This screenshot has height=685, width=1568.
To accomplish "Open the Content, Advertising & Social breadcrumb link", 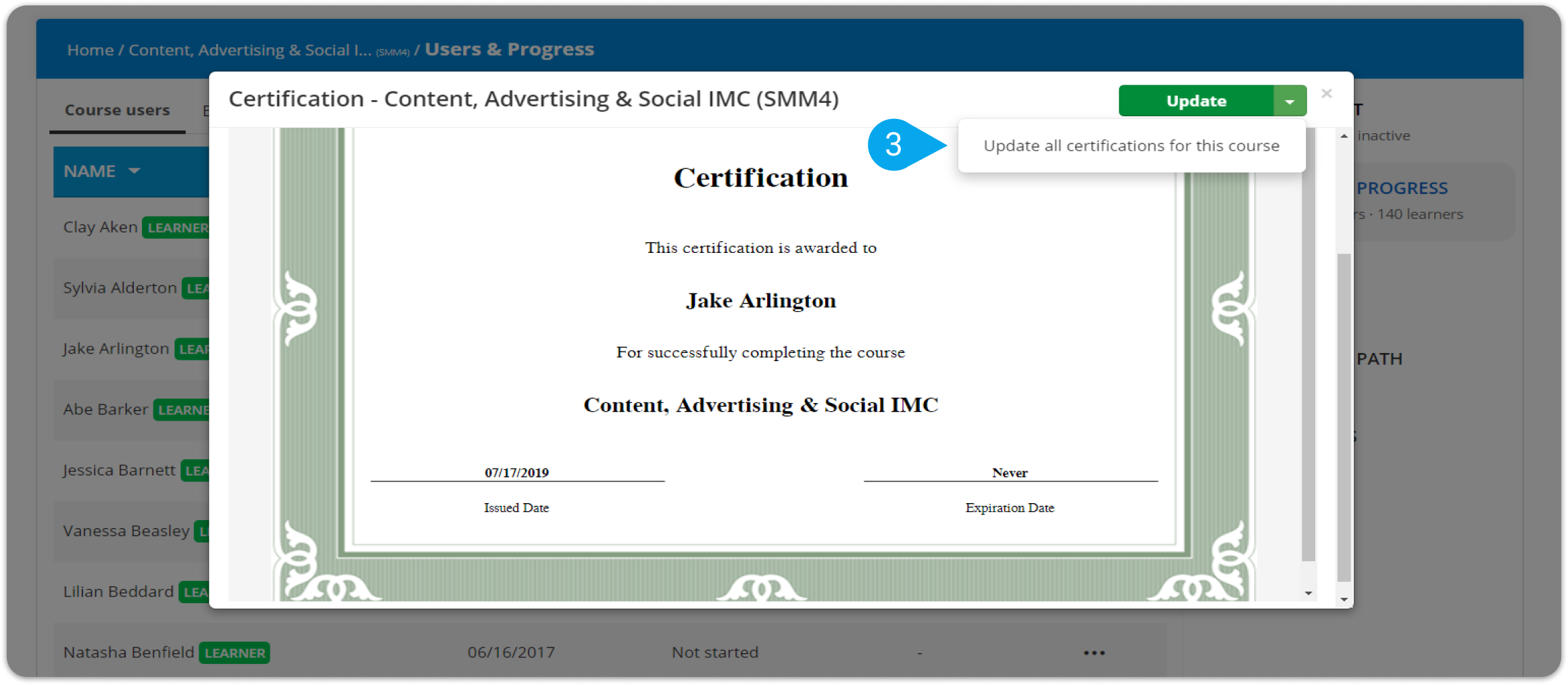I will coord(249,50).
